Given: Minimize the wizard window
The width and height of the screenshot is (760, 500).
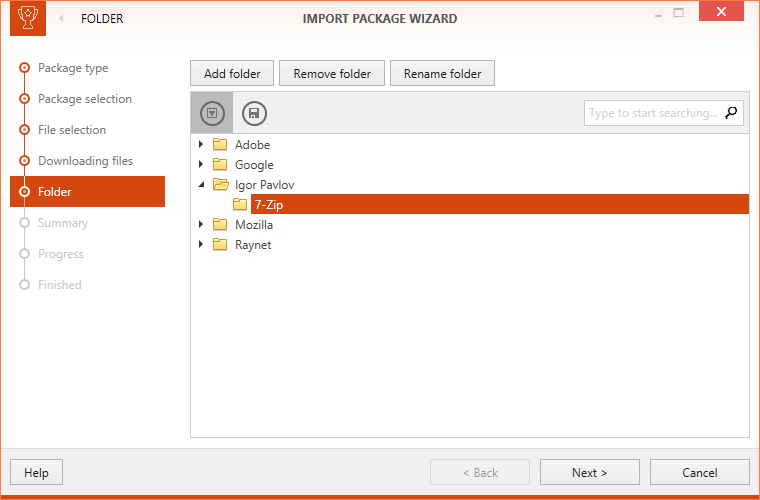Looking at the screenshot, I should click(658, 16).
